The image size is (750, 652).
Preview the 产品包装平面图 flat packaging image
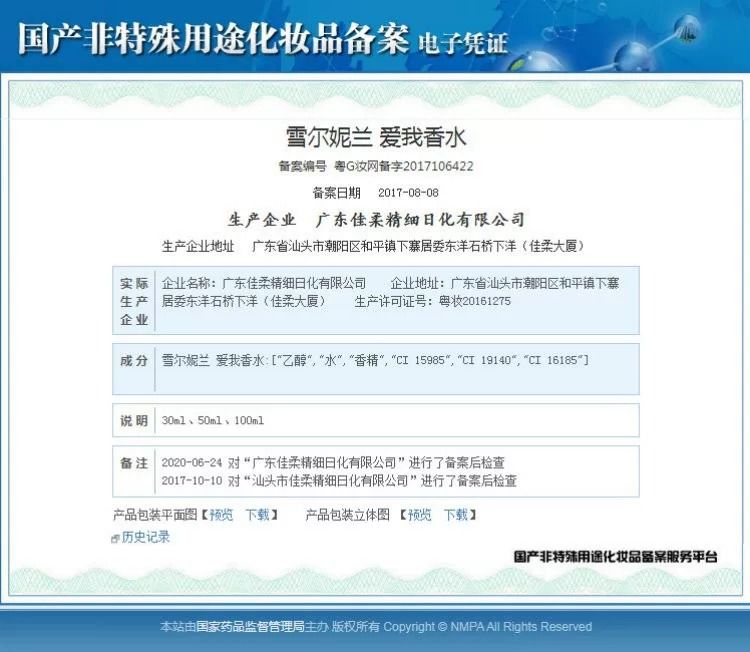coord(221,515)
